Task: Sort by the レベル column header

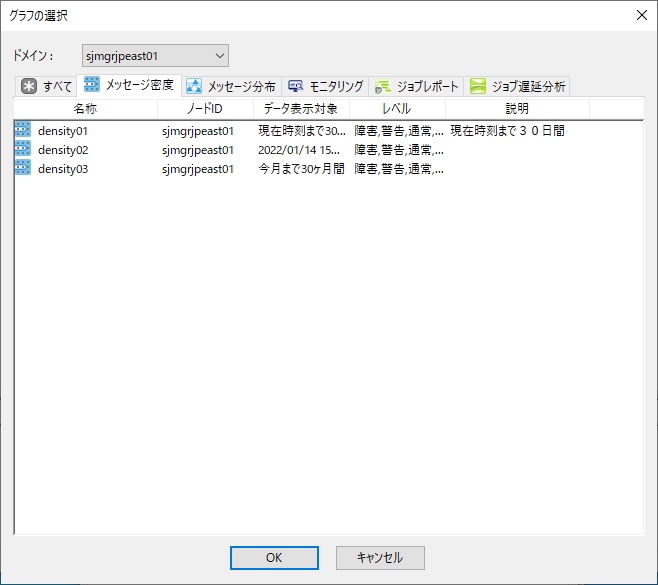Action: click(397, 109)
